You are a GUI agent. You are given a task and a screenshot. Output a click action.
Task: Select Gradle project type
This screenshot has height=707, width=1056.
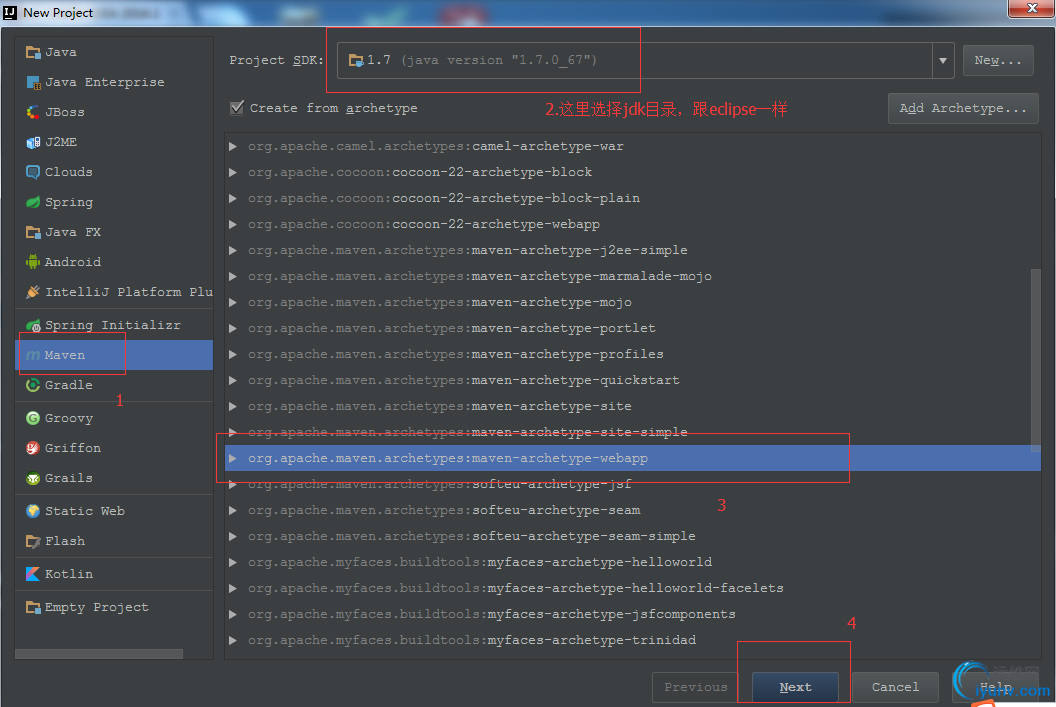tap(114, 385)
